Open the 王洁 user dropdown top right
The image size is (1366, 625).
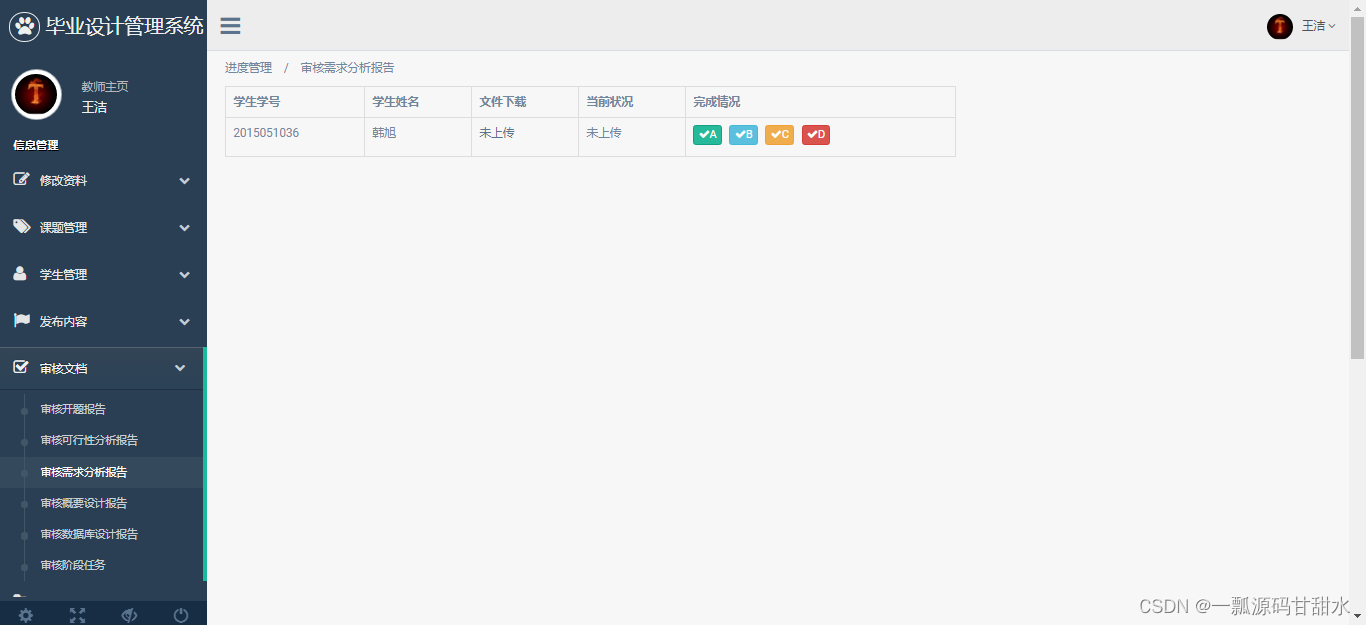click(1318, 26)
